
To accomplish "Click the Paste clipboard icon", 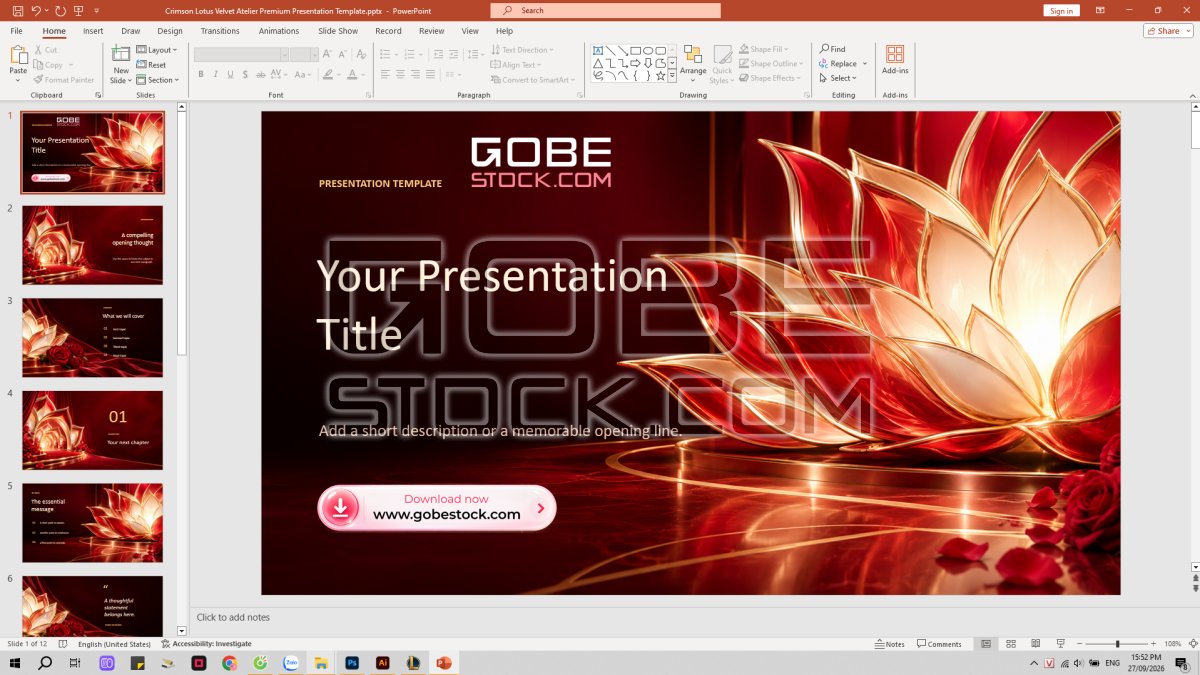I will pyautogui.click(x=18, y=54).
